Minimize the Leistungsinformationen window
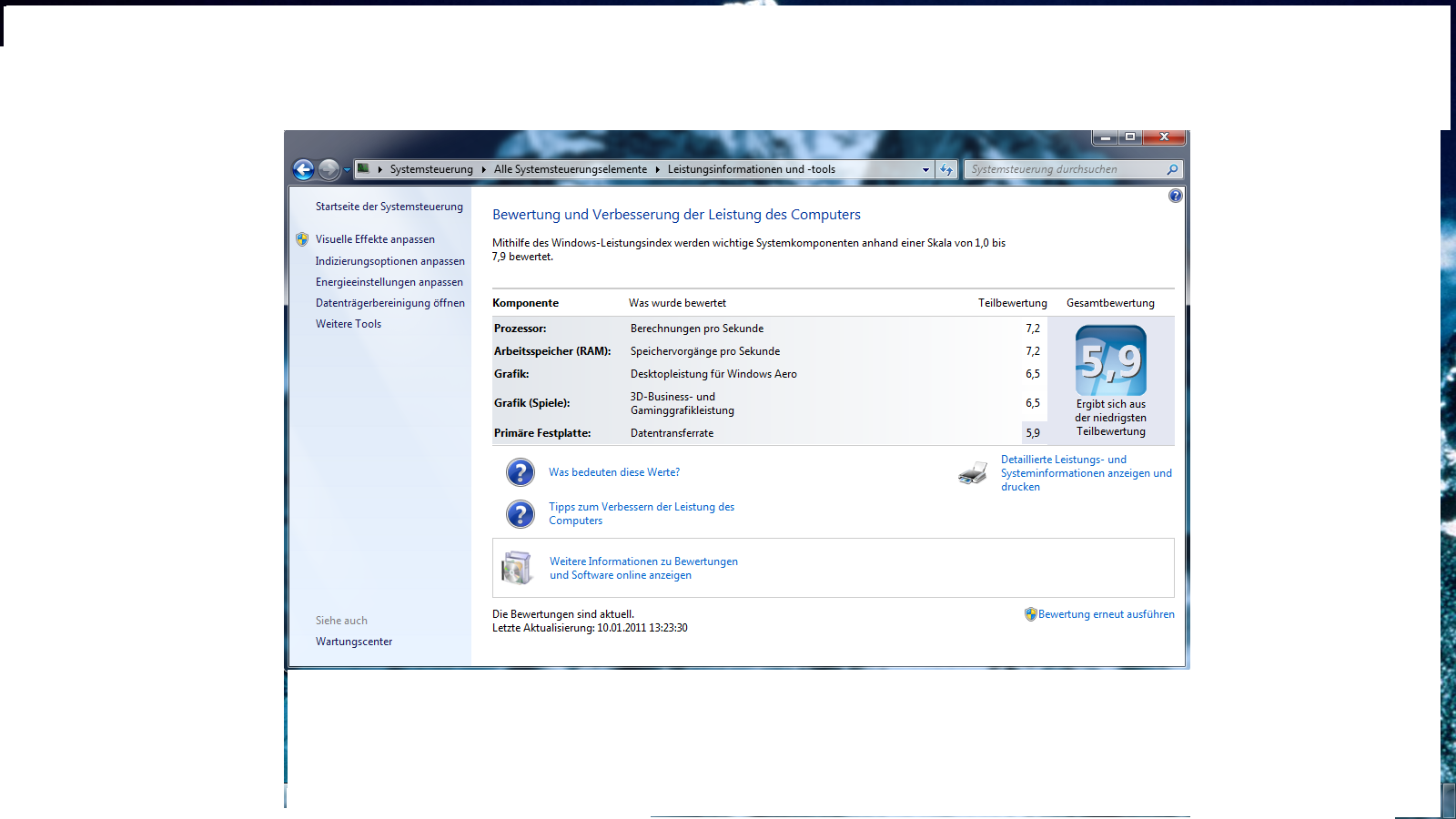 (1105, 137)
